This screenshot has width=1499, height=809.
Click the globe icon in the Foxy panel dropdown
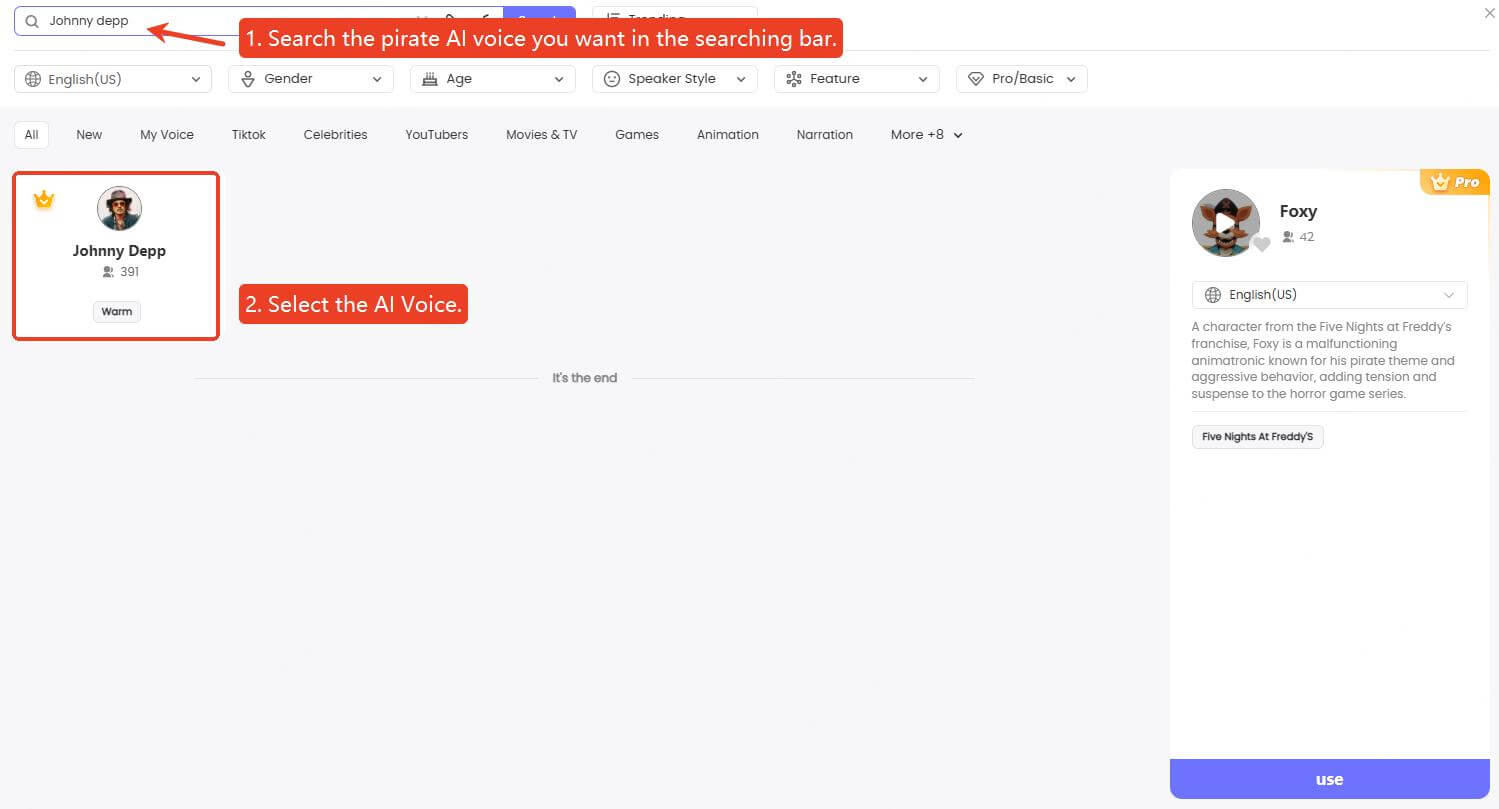1213,295
